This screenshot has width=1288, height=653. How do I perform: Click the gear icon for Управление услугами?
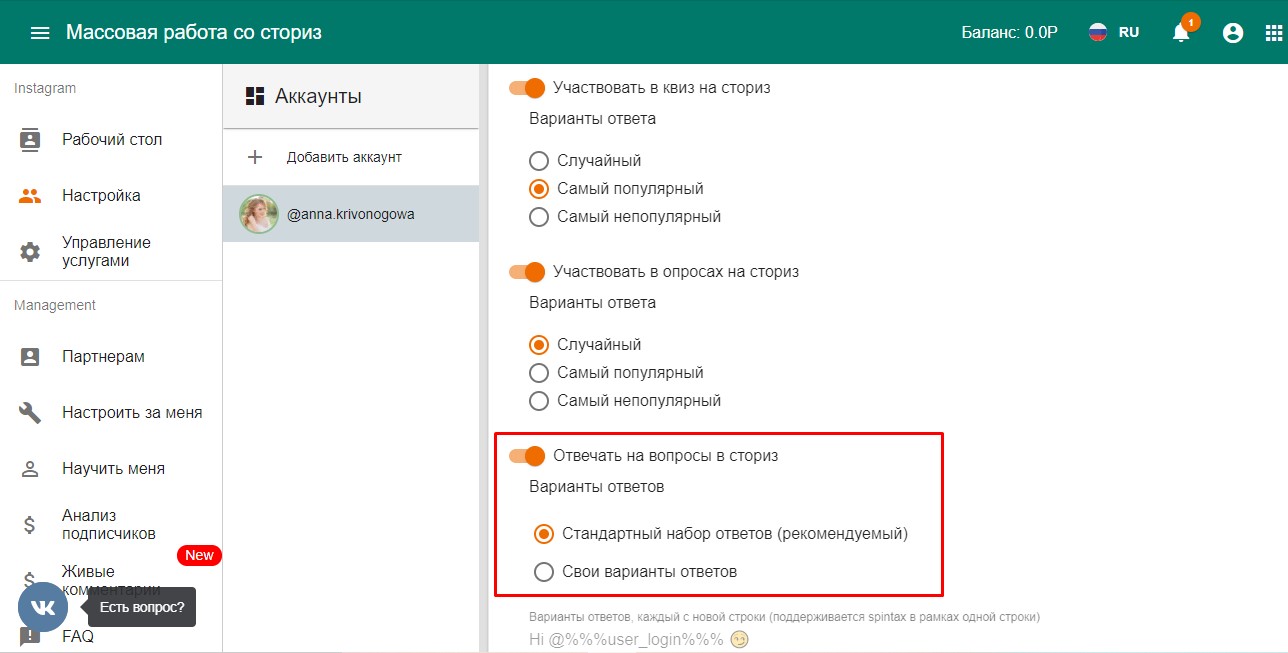tap(30, 252)
